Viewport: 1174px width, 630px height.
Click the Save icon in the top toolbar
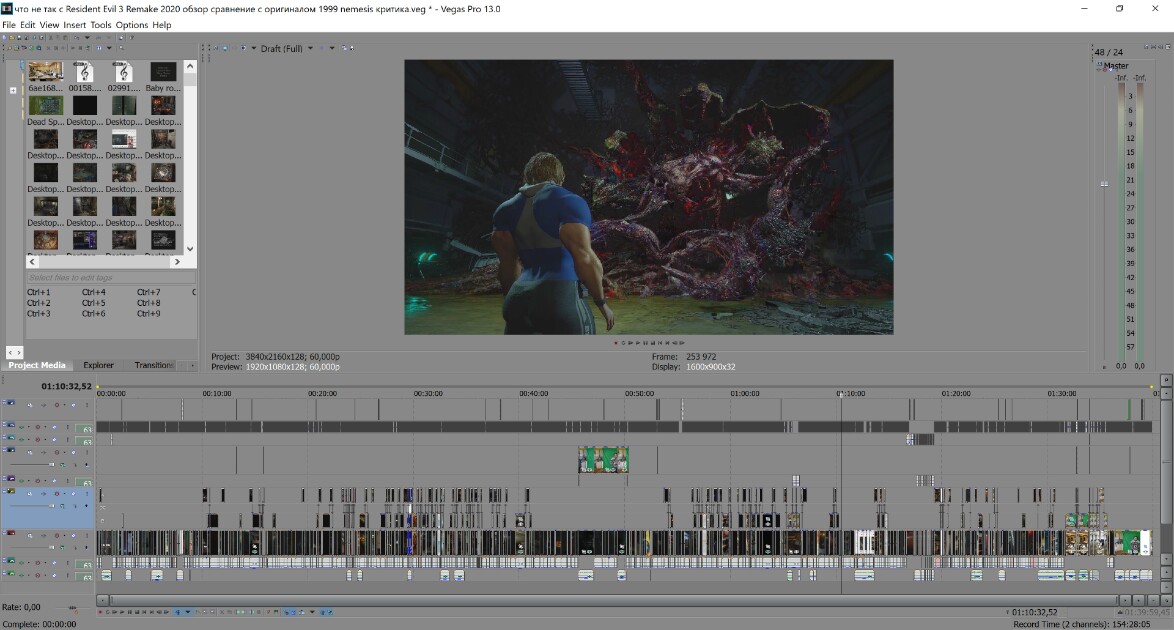point(19,37)
